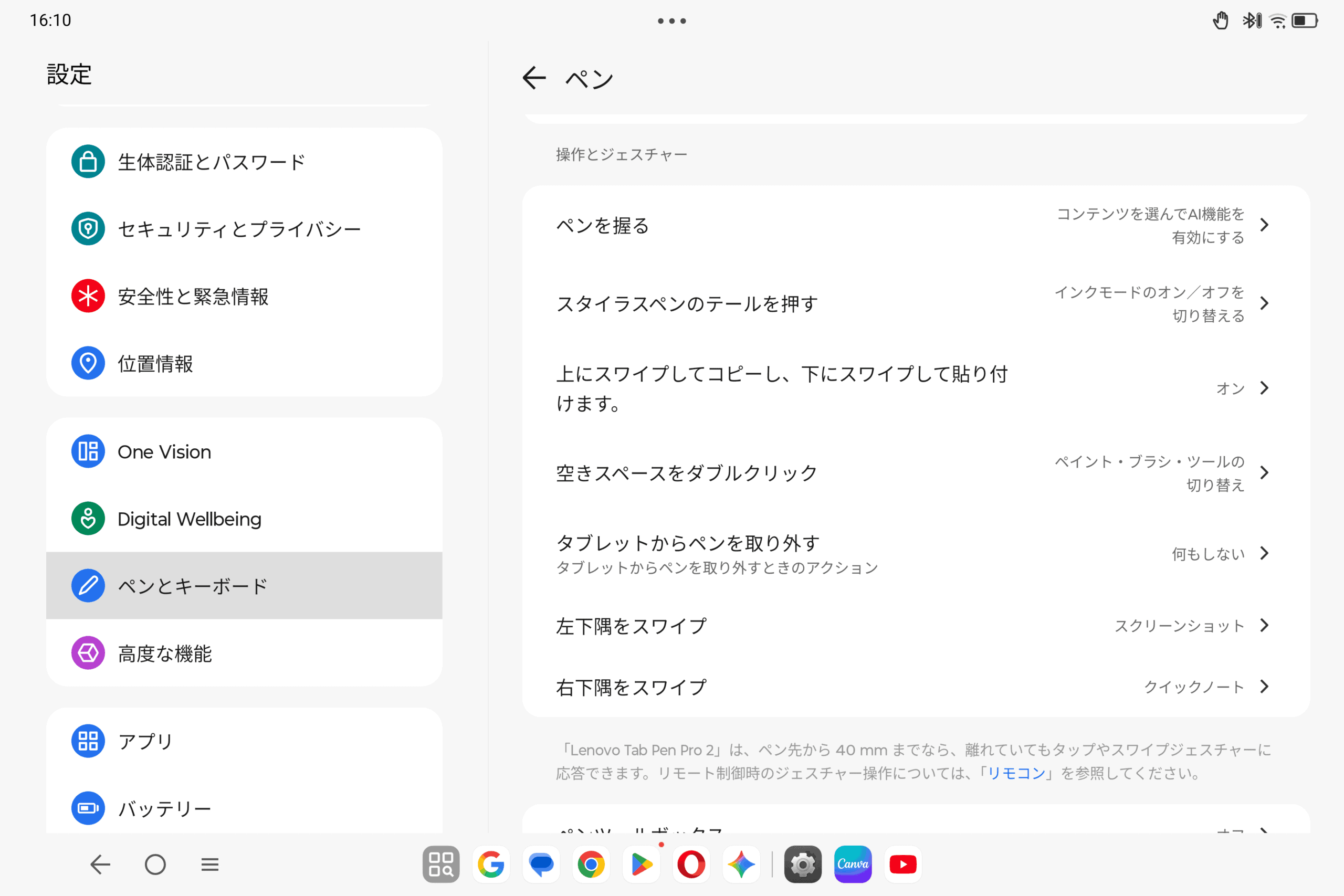Tap the red safety and emergency asterisk icon

[88, 296]
